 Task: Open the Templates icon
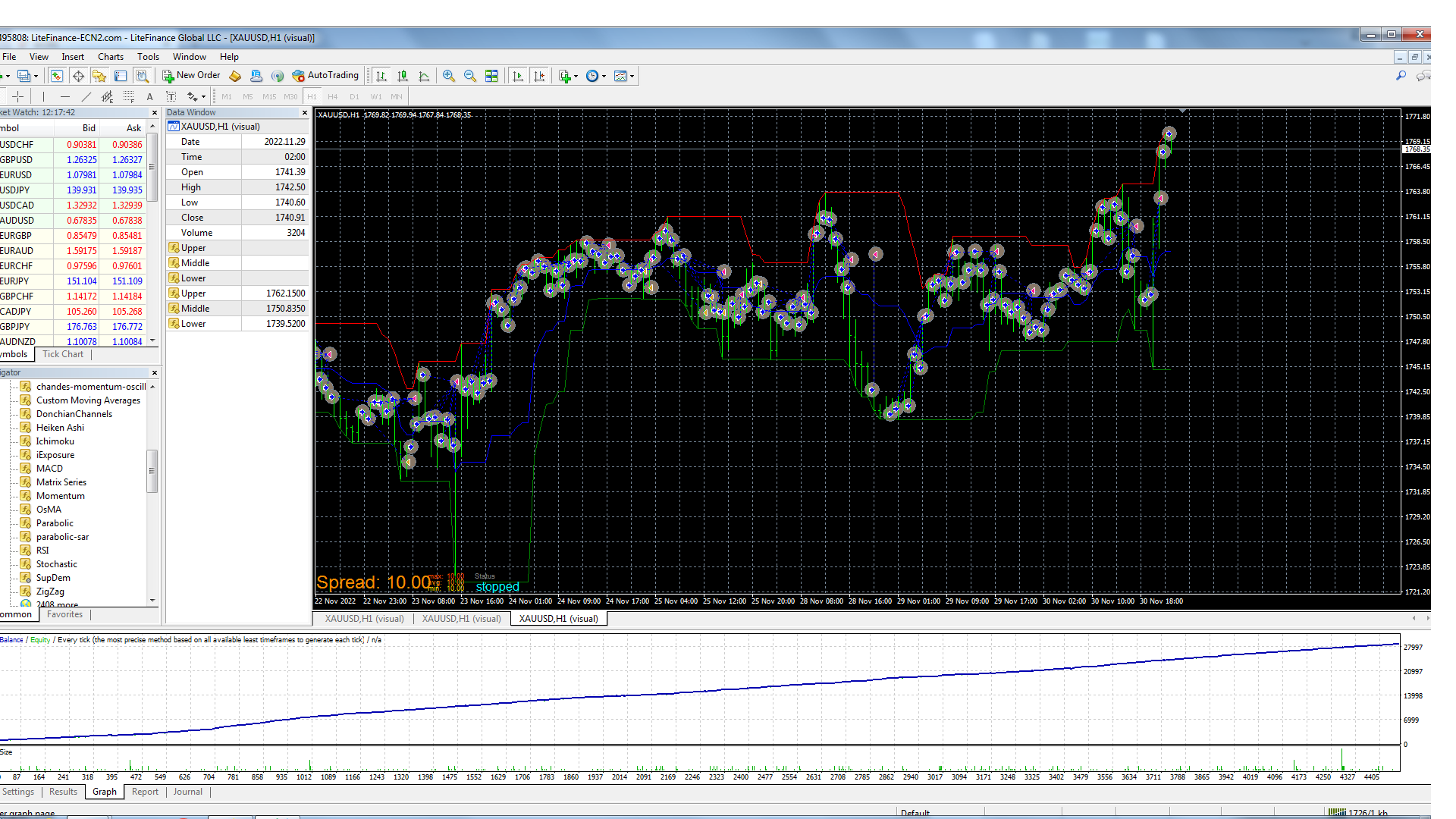pyautogui.click(x=620, y=76)
